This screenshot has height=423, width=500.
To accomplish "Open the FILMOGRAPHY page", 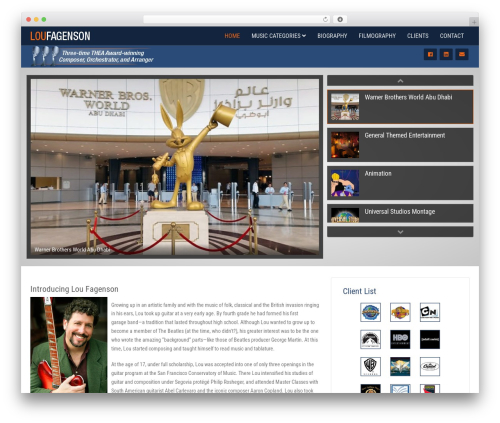I will coord(377,36).
